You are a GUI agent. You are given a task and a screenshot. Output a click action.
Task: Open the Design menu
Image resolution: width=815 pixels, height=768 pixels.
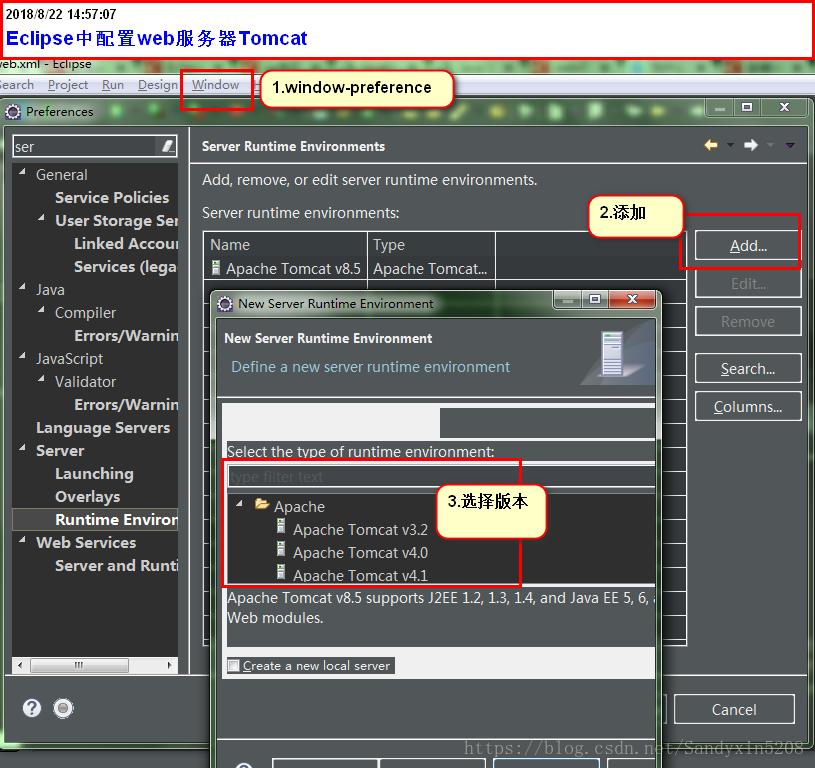pos(157,85)
